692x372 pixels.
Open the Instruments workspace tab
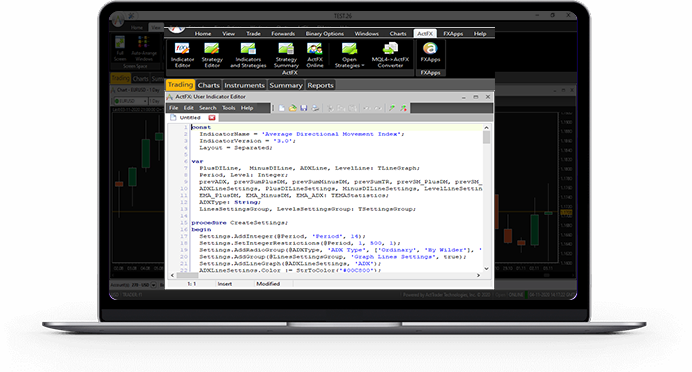click(244, 85)
